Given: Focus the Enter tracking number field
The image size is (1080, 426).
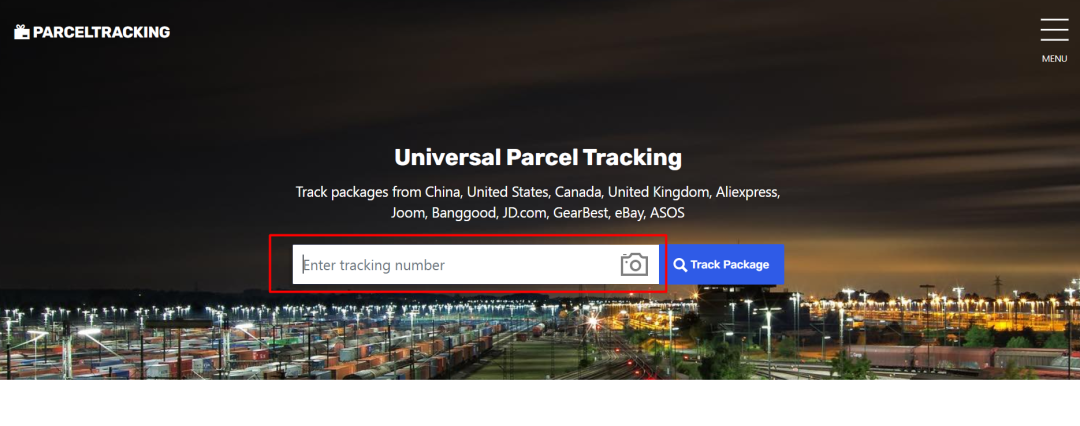Looking at the screenshot, I should [457, 265].
